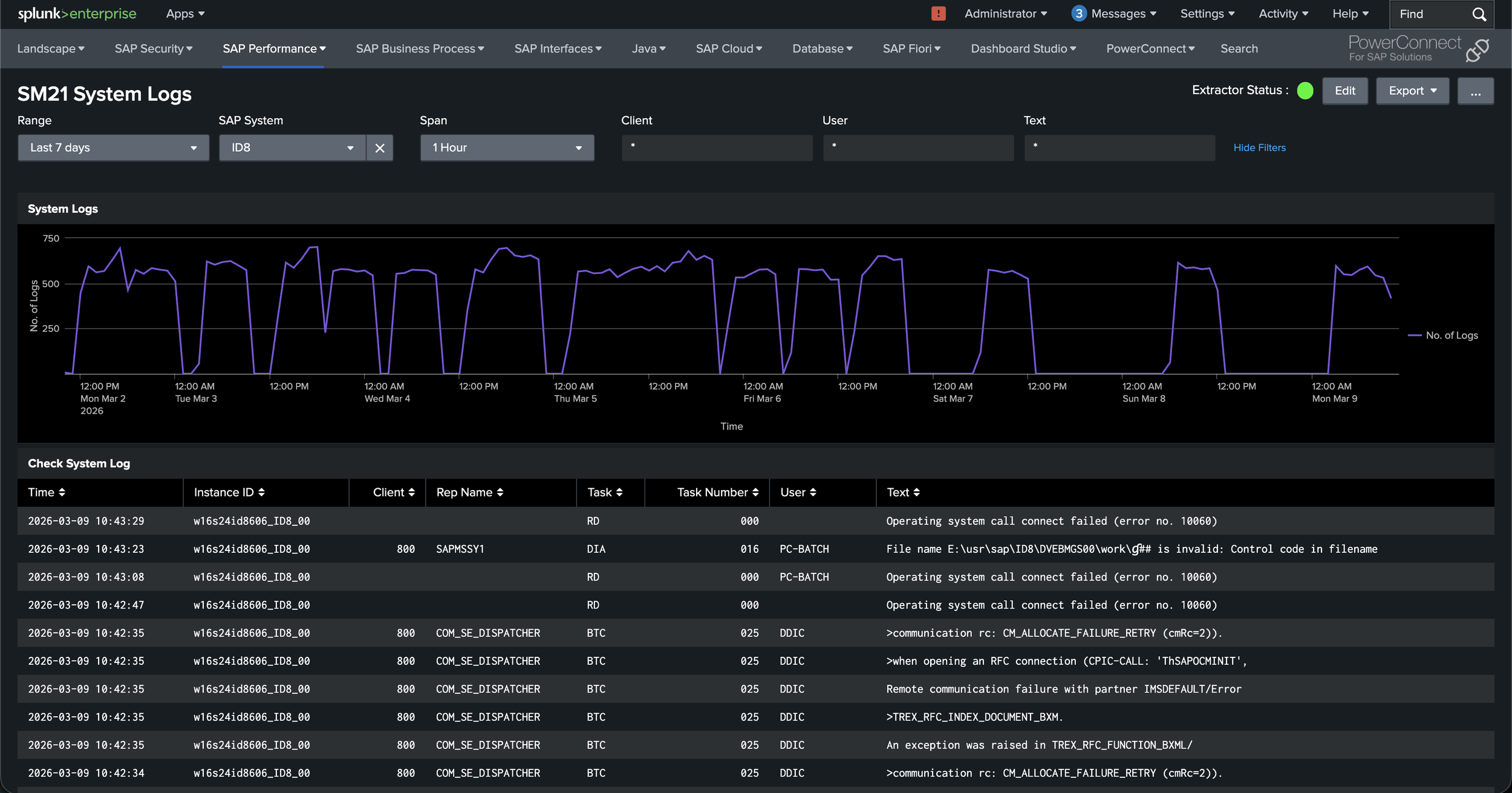
Task: Click into the User filter field
Action: 917,148
